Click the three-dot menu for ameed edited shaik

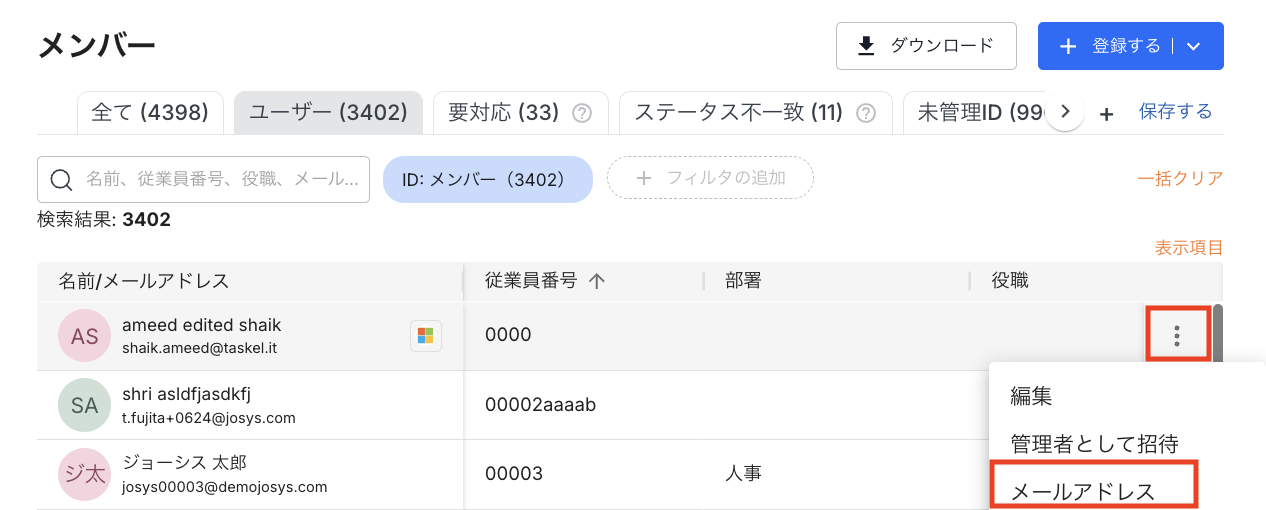click(x=1177, y=336)
